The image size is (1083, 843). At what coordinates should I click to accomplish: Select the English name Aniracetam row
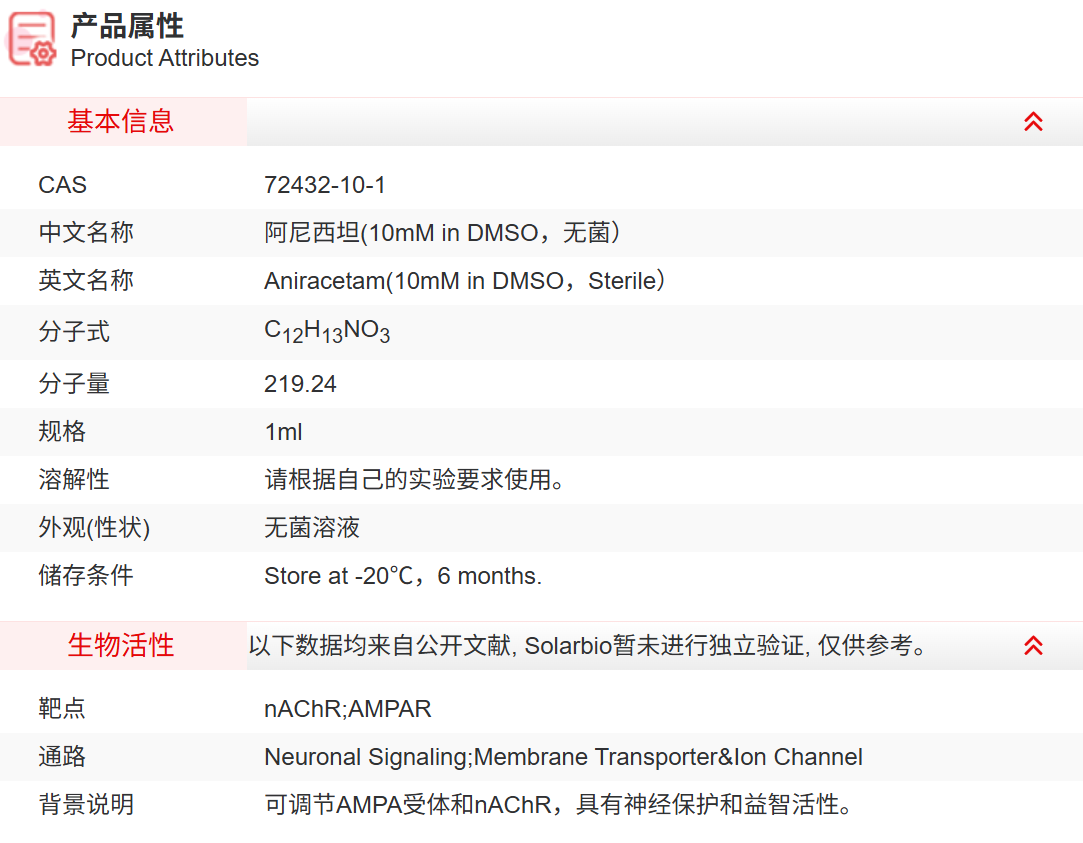[x=463, y=281]
